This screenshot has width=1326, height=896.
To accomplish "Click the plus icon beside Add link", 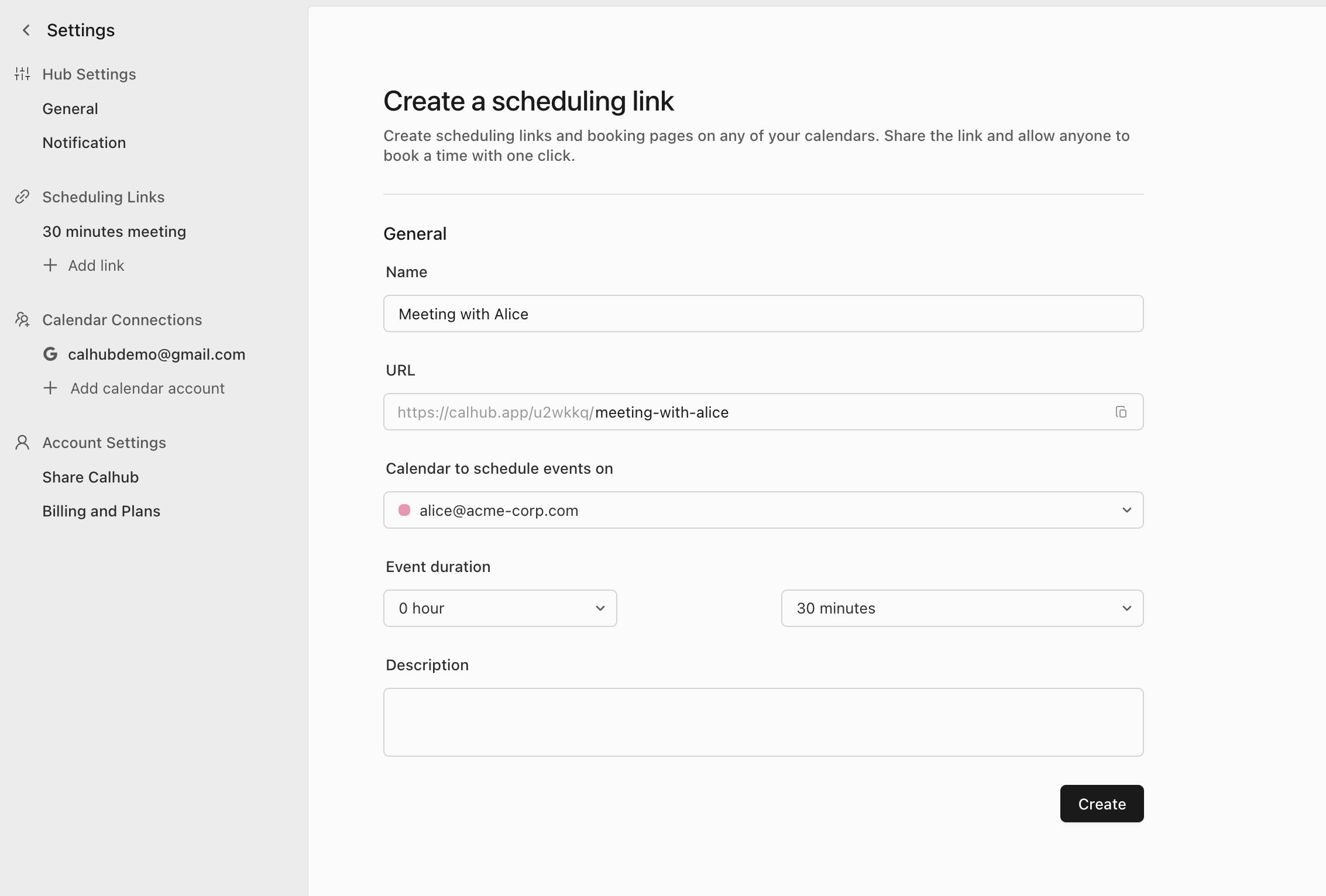I will click(50, 266).
